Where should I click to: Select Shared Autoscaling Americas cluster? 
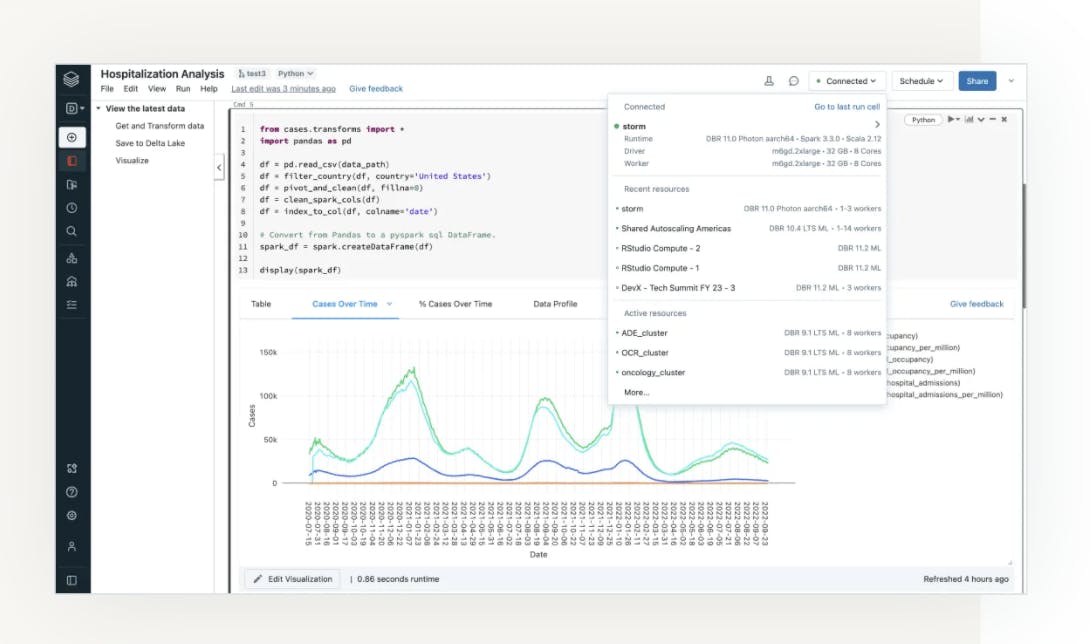point(676,229)
